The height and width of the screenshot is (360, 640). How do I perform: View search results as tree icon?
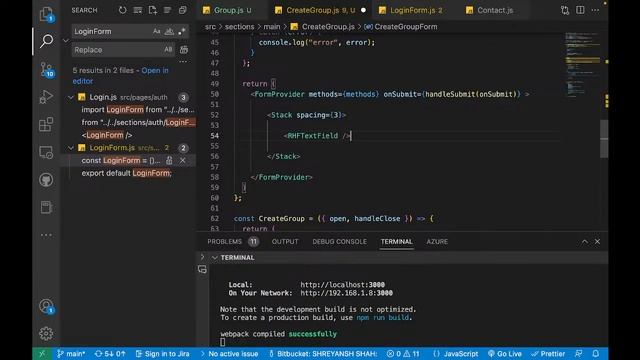click(167, 10)
